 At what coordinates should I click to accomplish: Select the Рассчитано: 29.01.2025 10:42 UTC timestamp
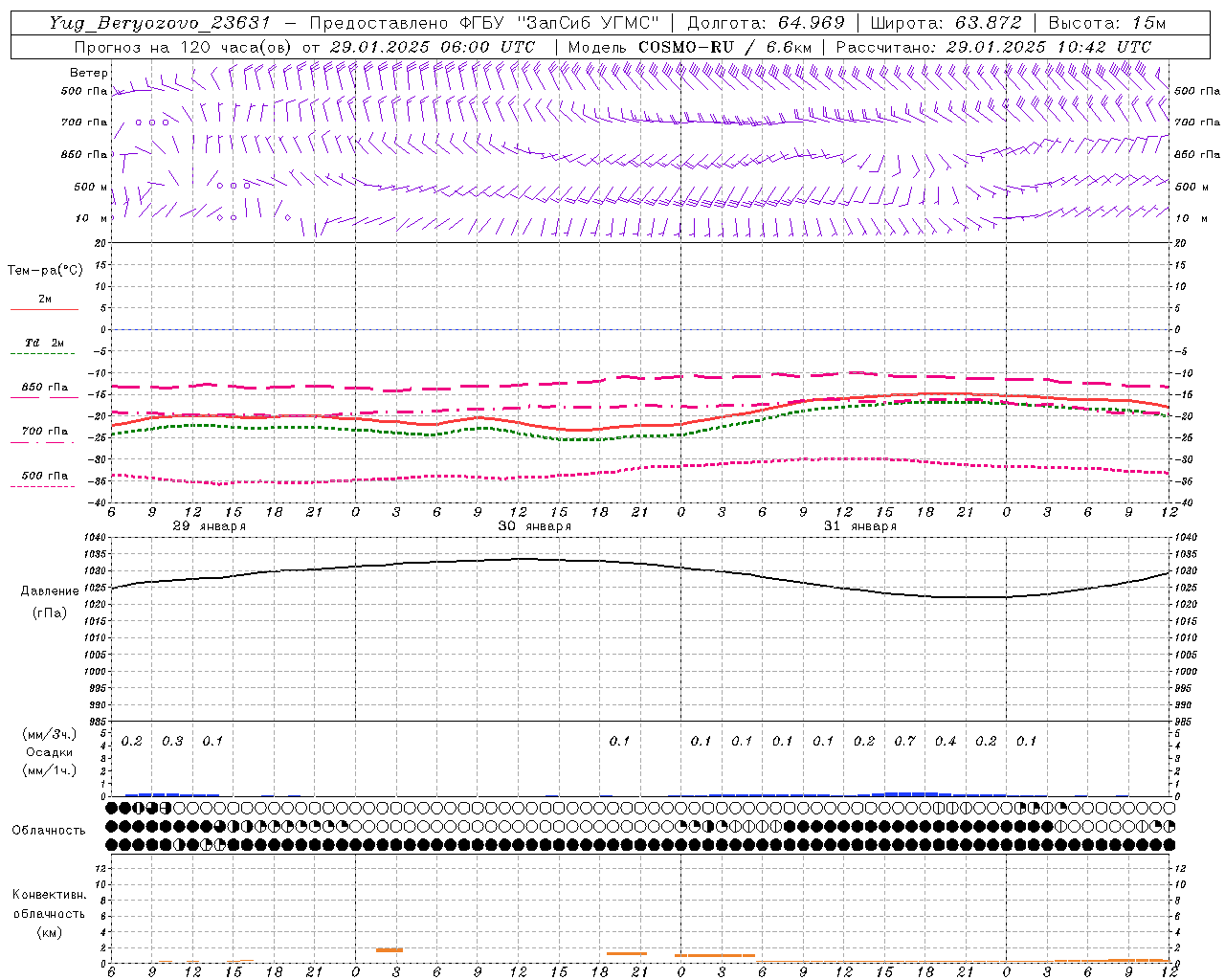click(993, 47)
